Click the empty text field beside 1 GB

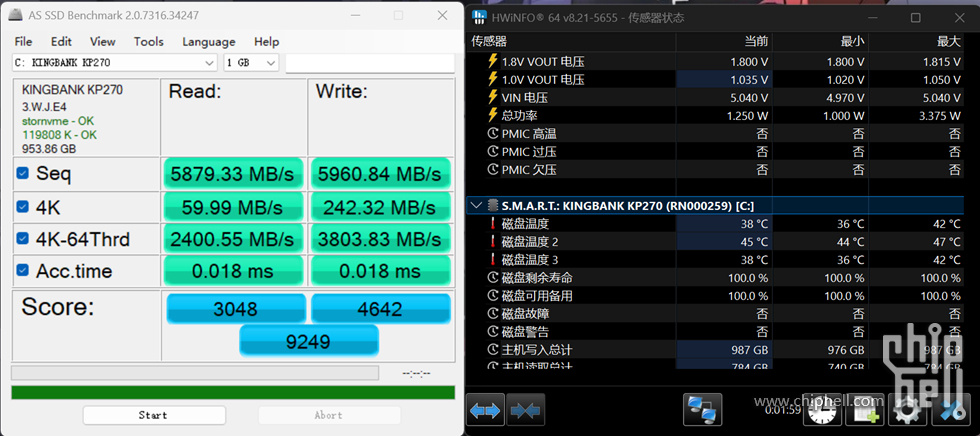point(370,63)
